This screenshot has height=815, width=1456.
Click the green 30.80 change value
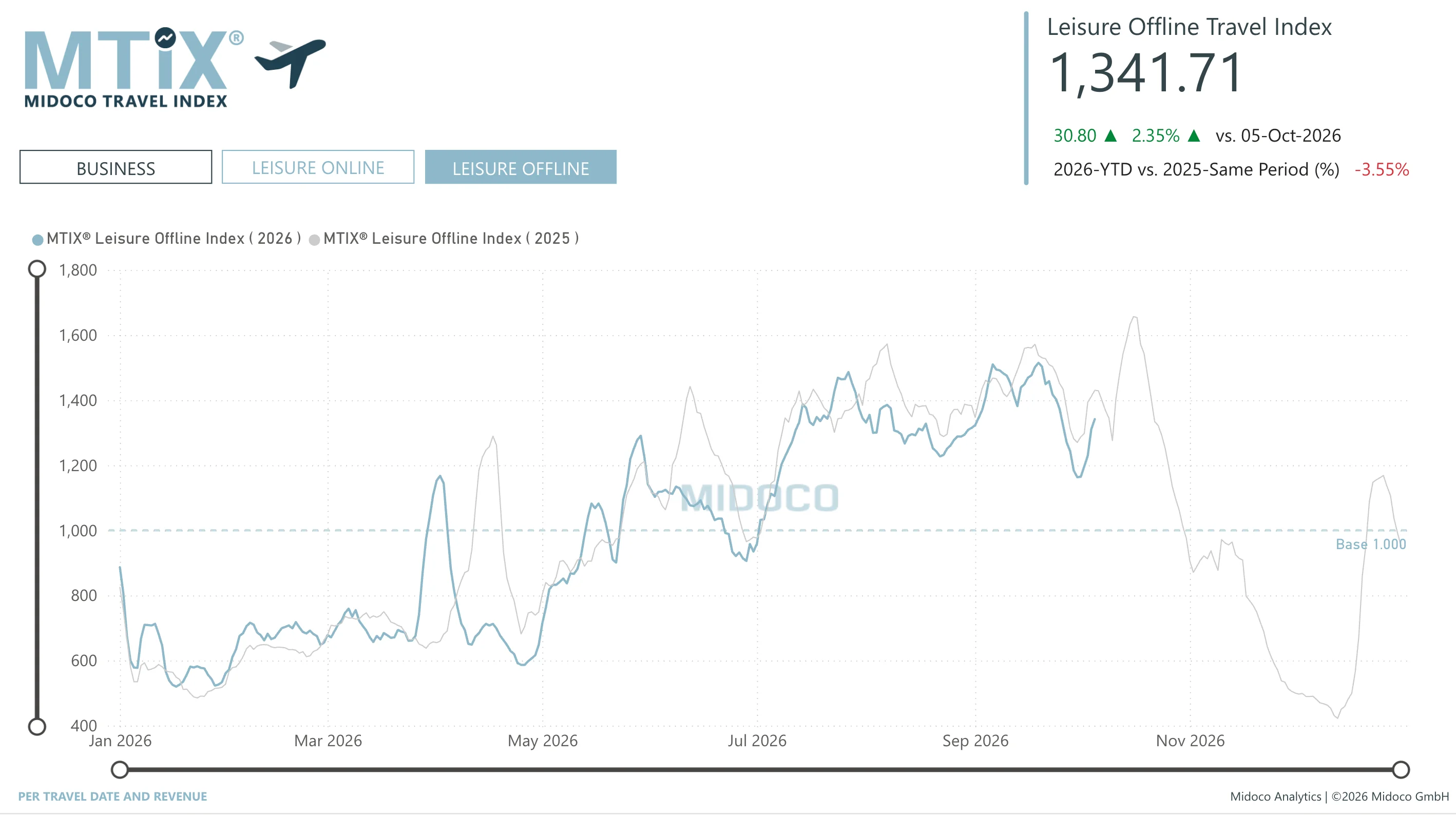1075,135
